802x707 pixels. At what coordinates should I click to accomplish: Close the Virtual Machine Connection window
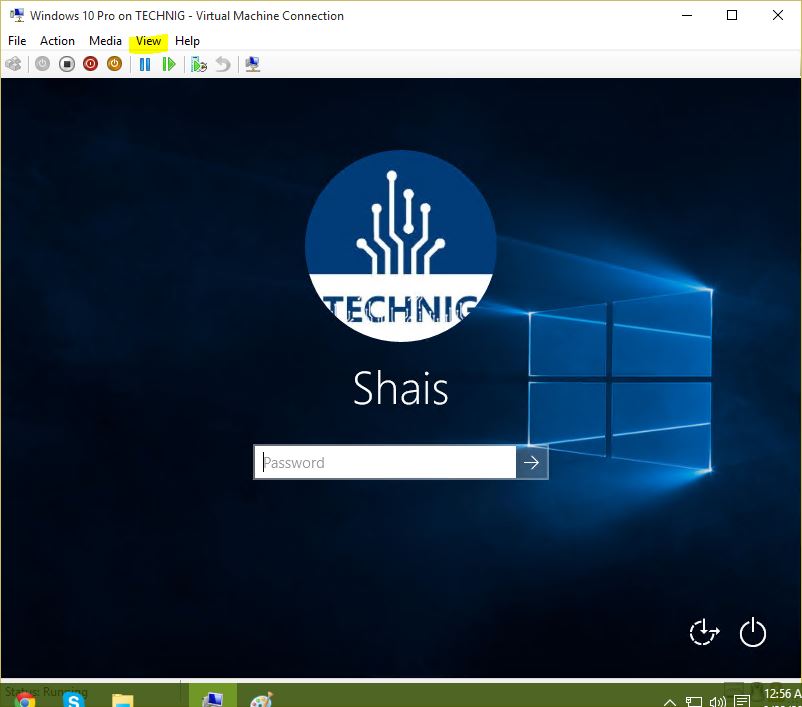pyautogui.click(x=777, y=15)
